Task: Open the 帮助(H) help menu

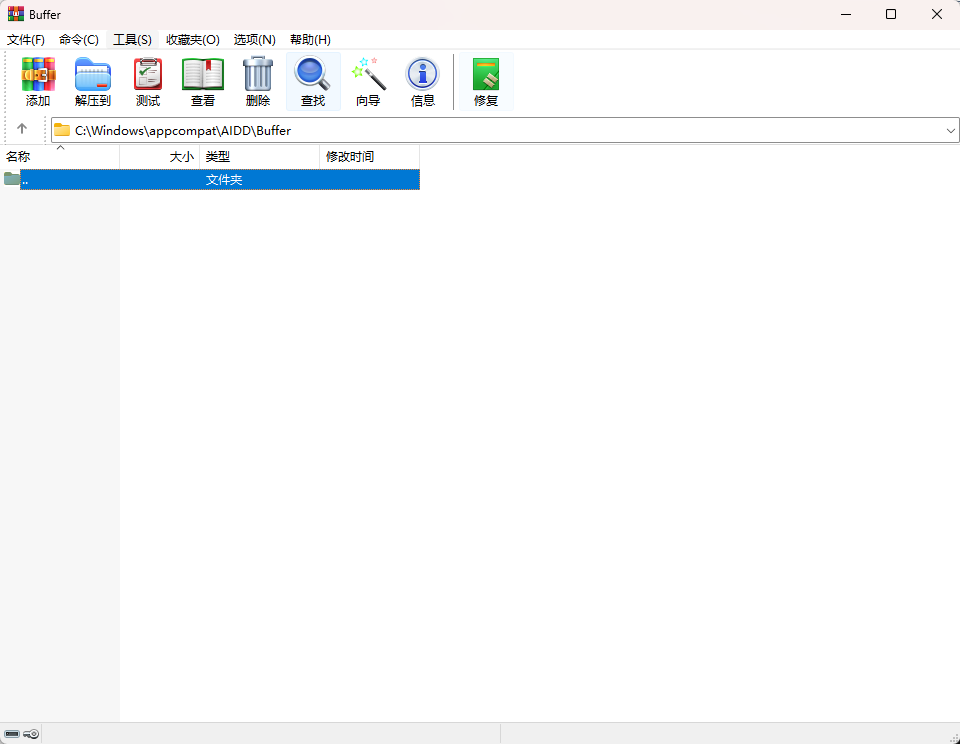Action: tap(310, 40)
